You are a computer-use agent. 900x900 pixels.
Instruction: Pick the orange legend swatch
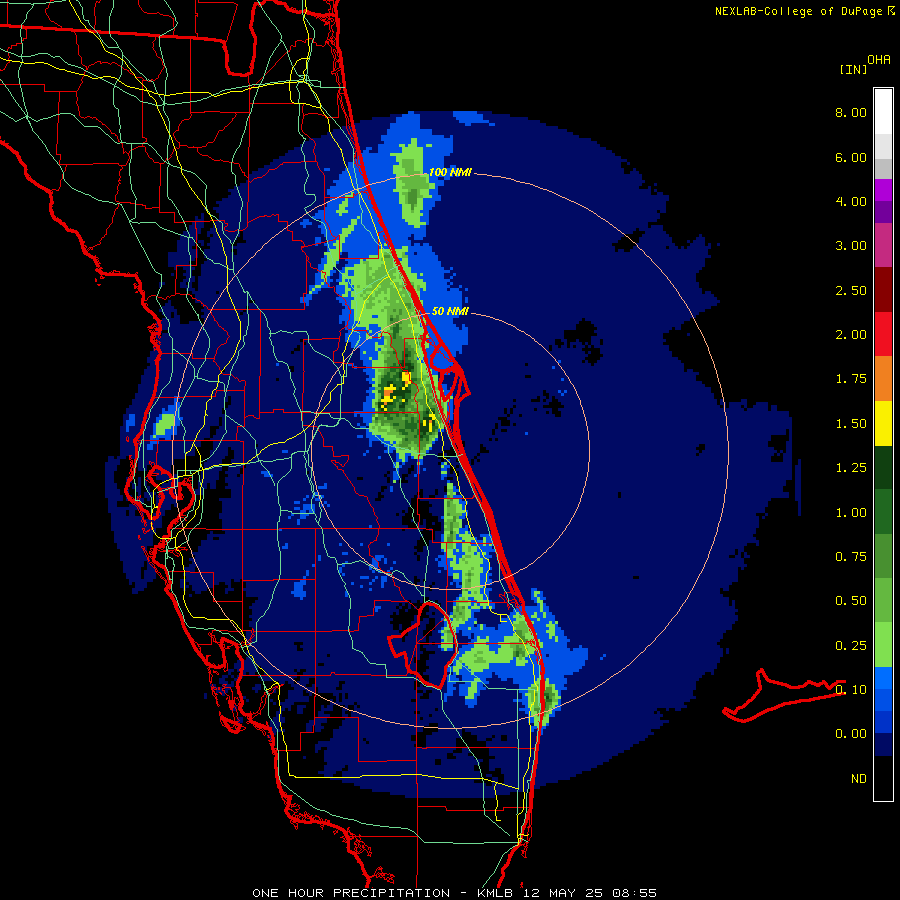[883, 379]
